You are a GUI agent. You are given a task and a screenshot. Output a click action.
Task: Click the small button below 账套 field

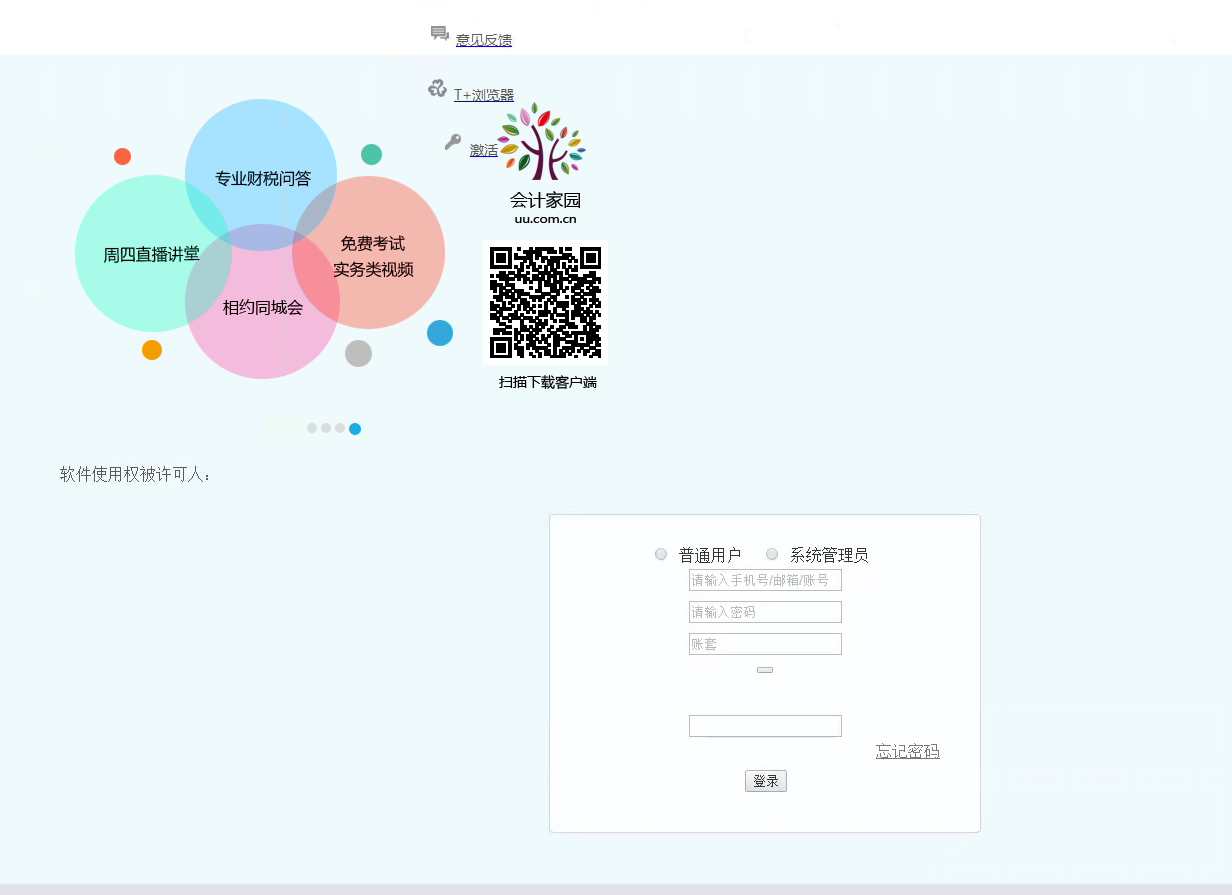coord(765,670)
